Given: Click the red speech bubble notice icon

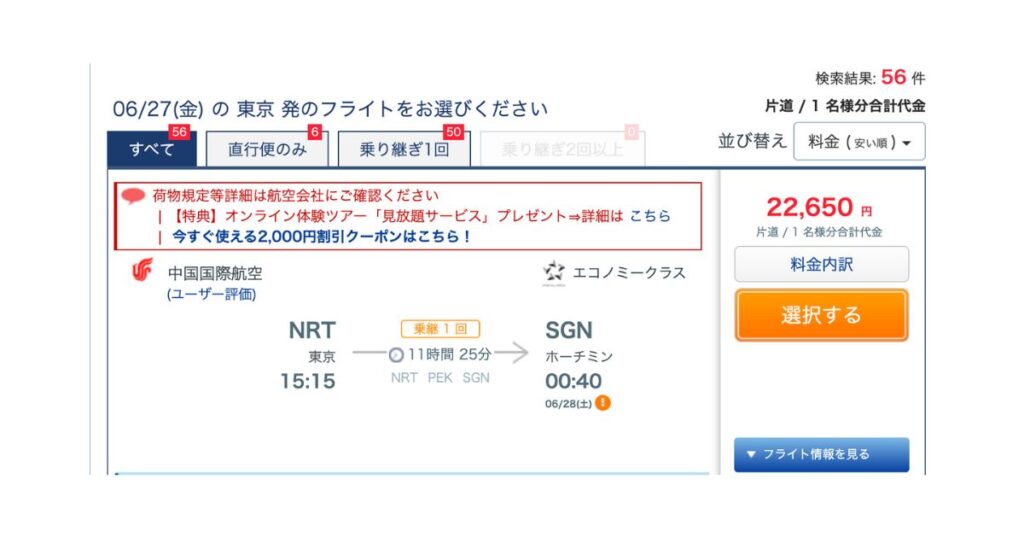Looking at the screenshot, I should click(x=134, y=195).
